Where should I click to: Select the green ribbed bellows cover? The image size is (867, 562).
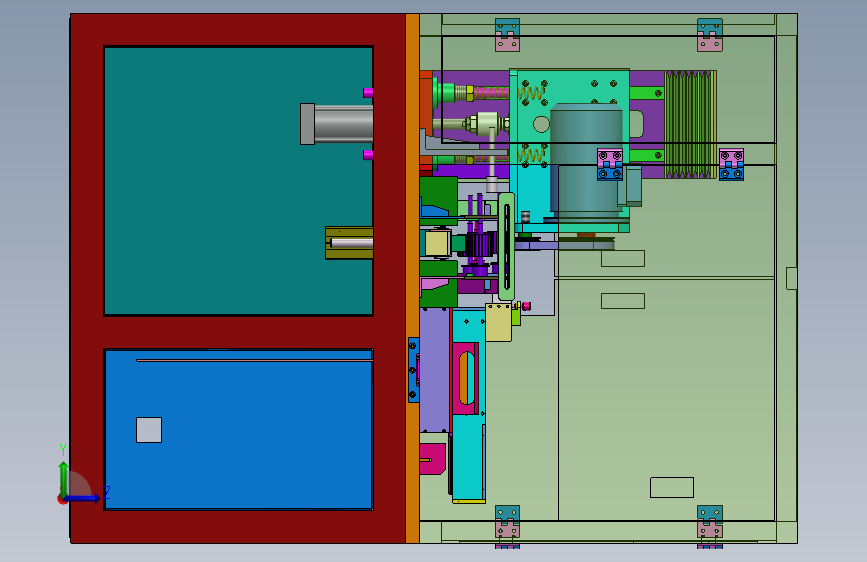[690, 124]
